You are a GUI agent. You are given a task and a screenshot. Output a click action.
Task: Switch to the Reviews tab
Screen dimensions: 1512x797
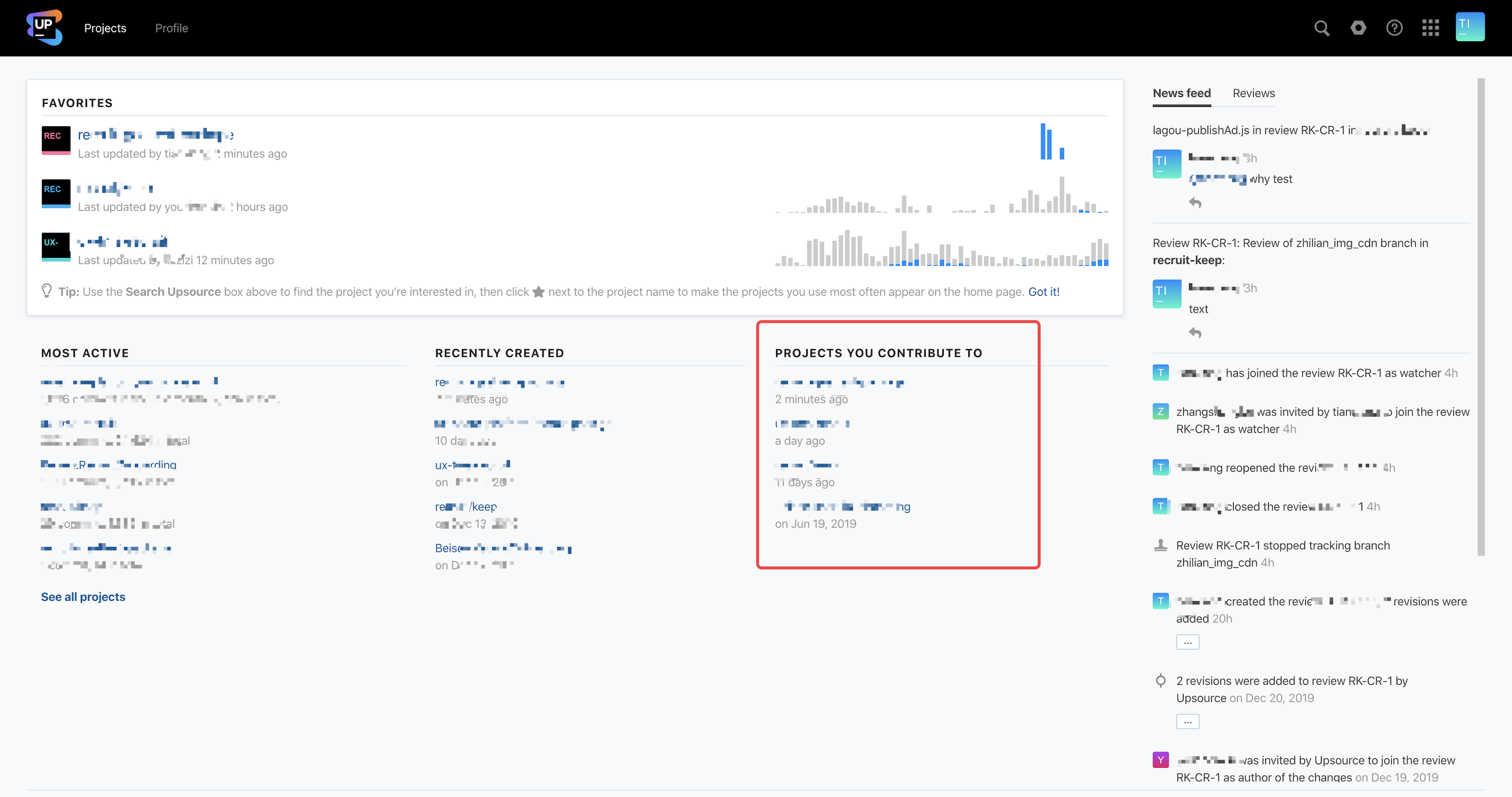[x=1253, y=93]
